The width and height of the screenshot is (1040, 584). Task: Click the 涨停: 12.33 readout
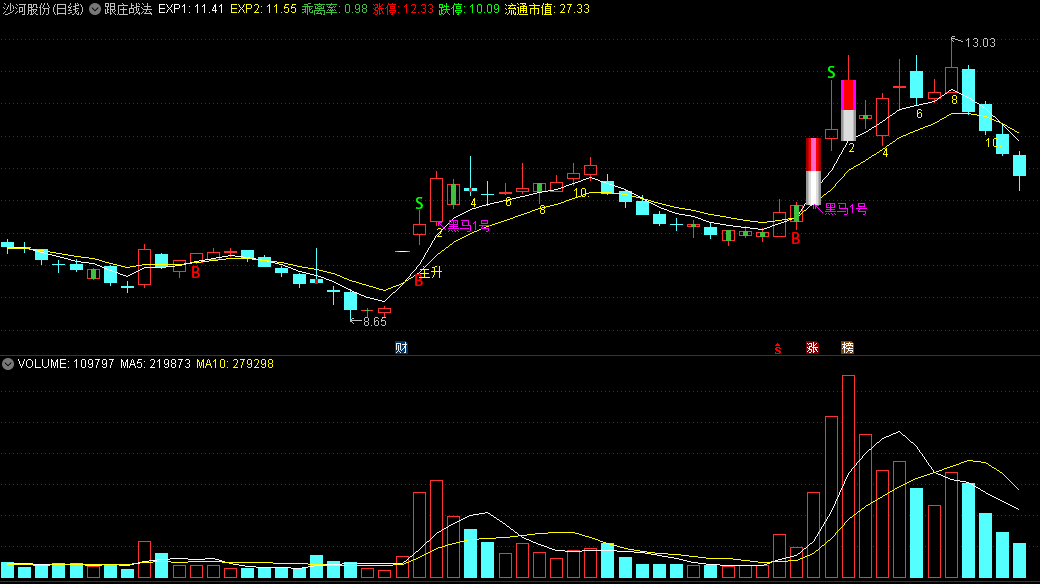click(x=403, y=9)
